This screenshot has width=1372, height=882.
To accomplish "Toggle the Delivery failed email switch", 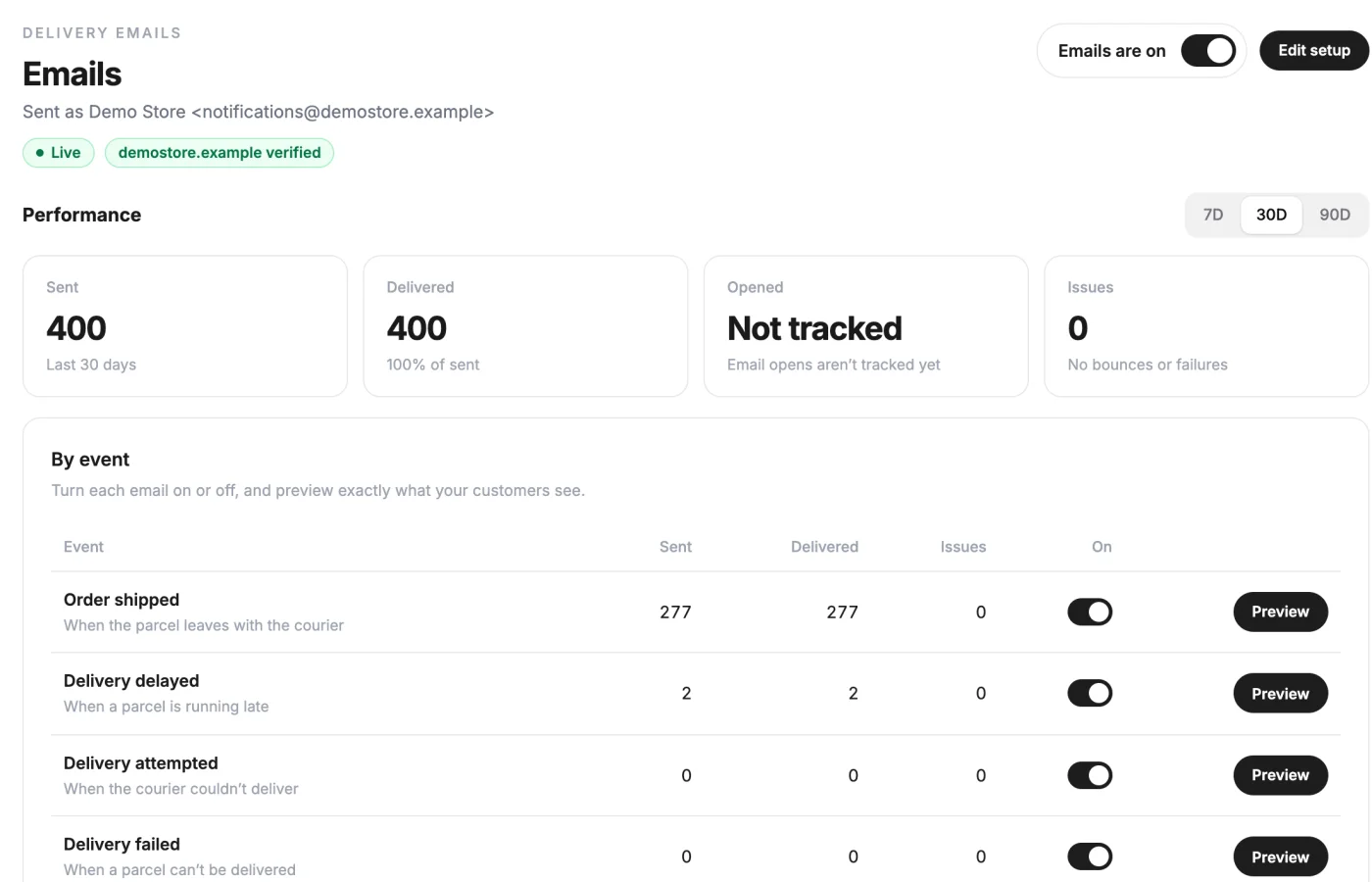I will click(x=1090, y=857).
